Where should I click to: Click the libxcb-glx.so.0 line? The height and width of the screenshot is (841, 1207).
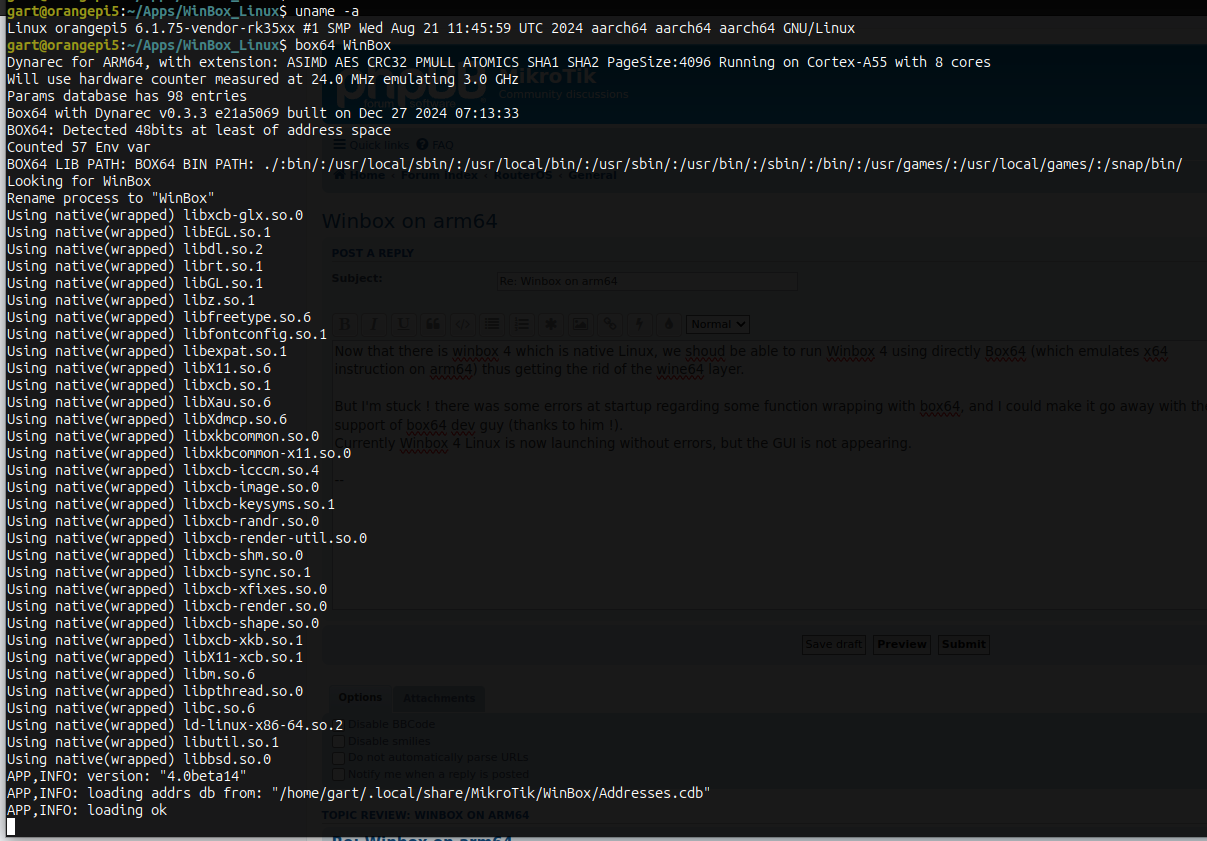click(155, 215)
